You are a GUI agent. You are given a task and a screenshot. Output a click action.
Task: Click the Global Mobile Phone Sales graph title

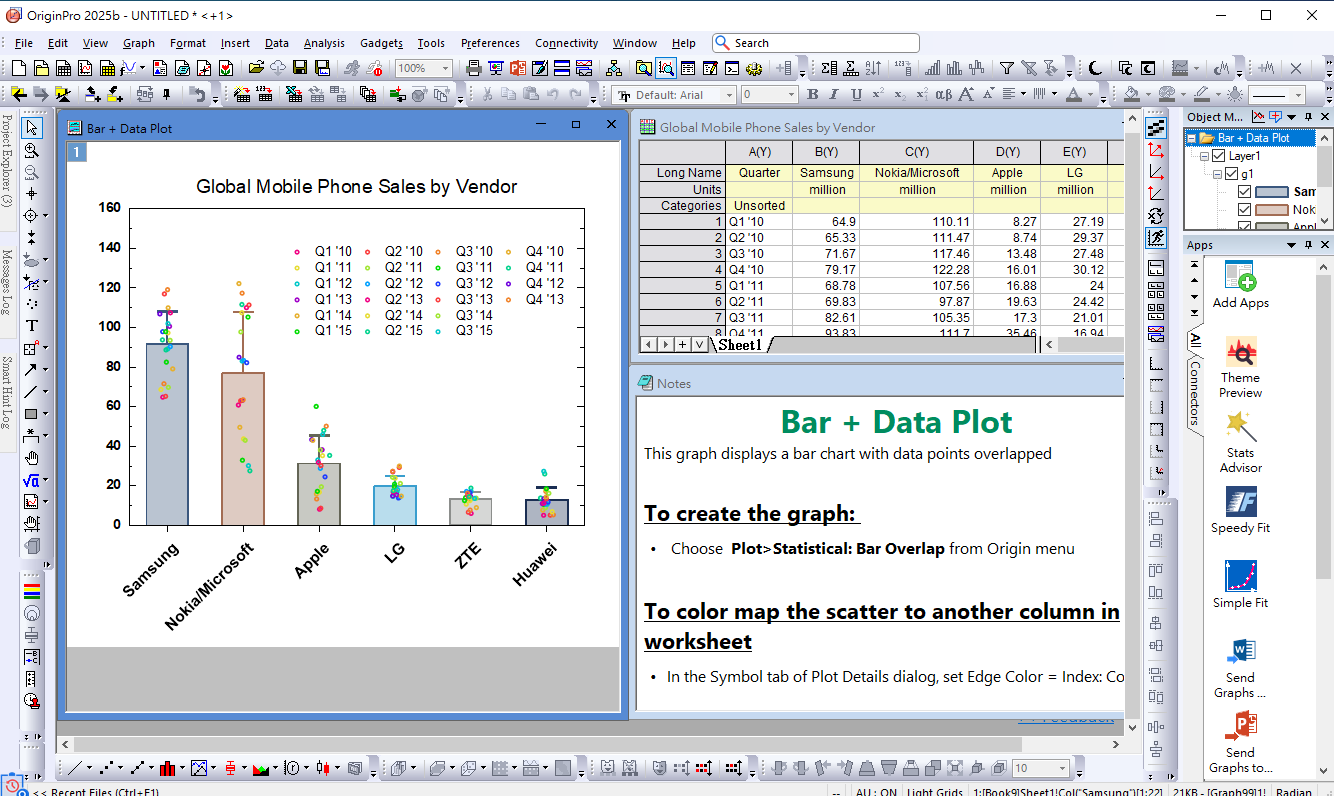point(357,186)
